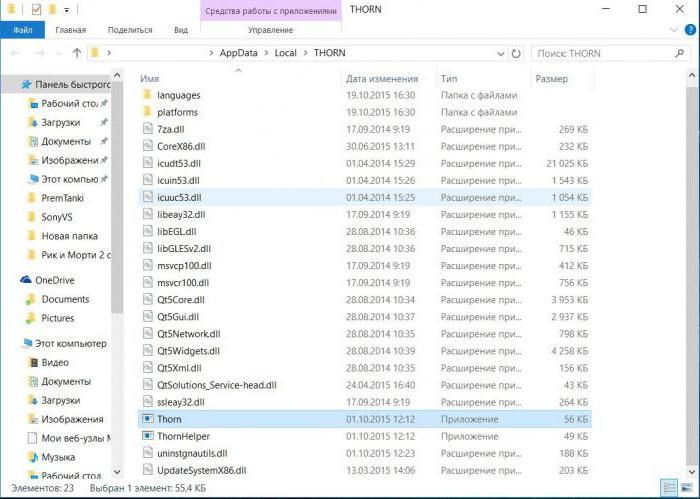Image resolution: width=700 pixels, height=499 pixels.
Task: Click the Thorn application icon
Action: point(148,419)
